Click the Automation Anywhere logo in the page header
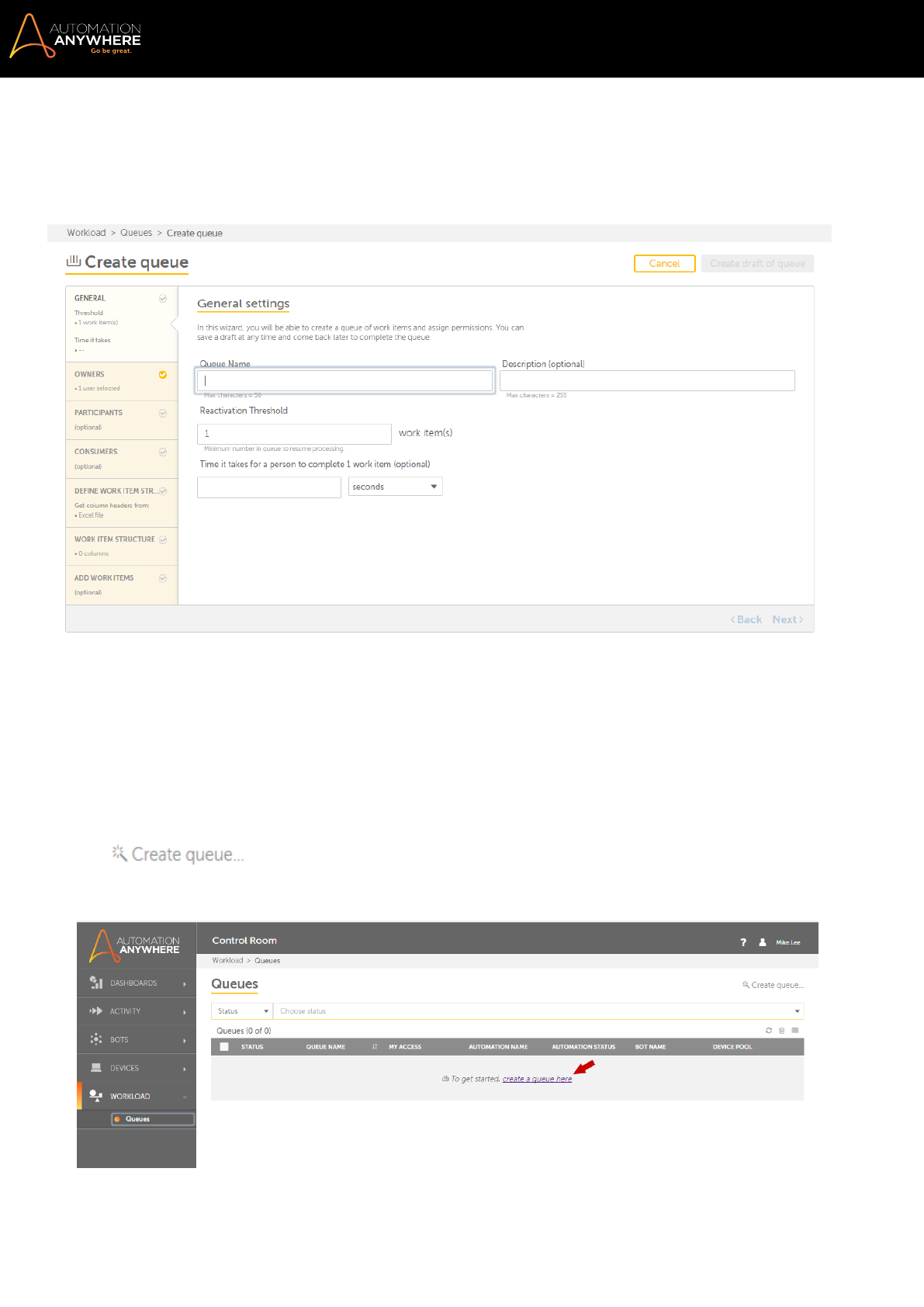 click(x=75, y=36)
